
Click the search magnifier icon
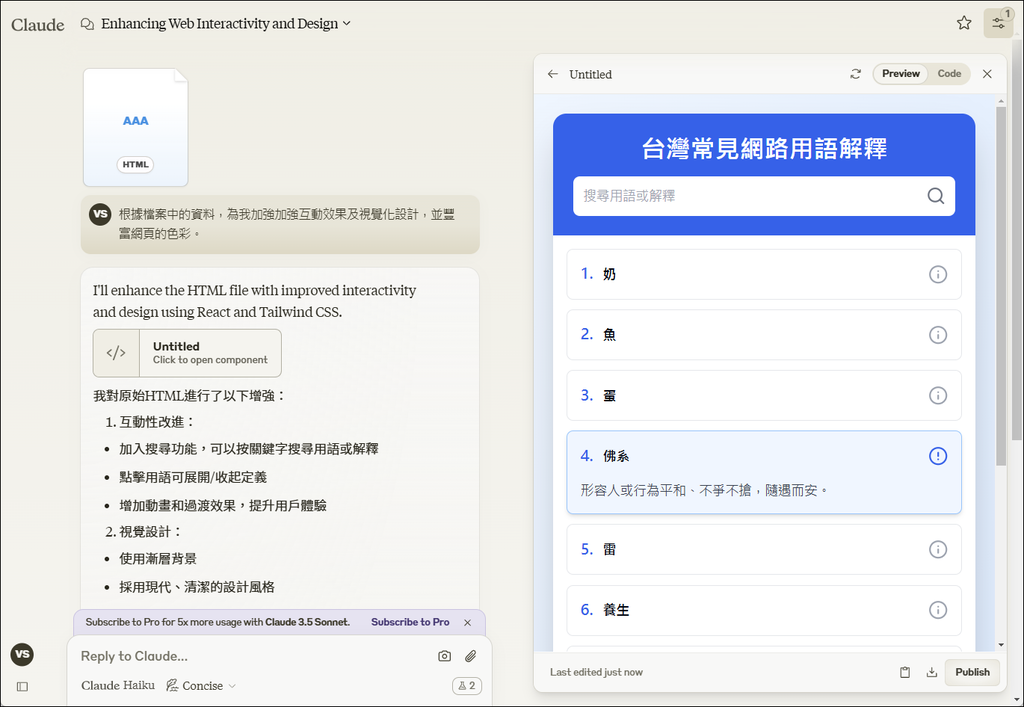935,196
